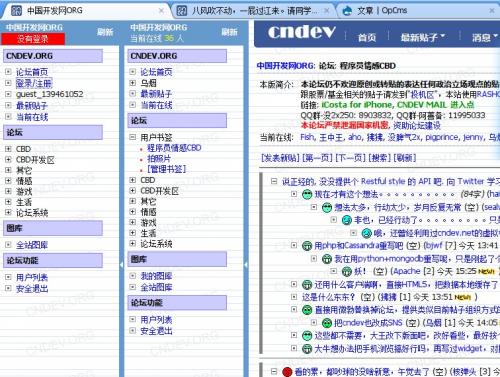Click the avatar icon beside 用php和Cassandra重写吧

pyautogui.click(x=307, y=246)
